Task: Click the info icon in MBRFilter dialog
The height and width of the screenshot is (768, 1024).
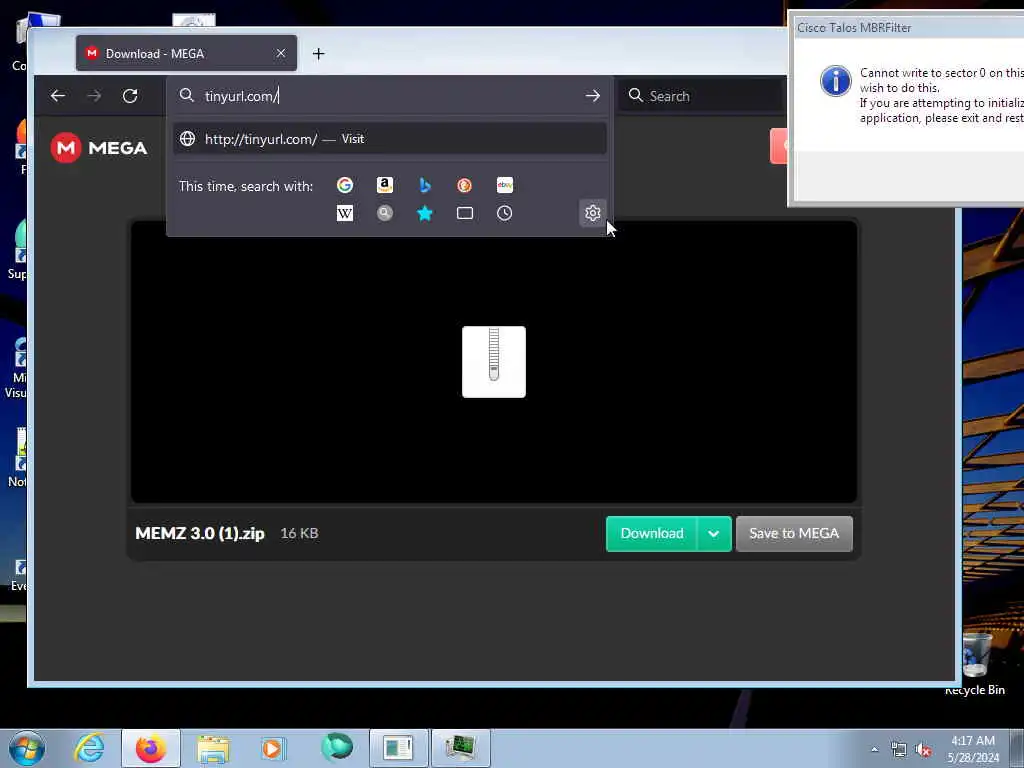Action: 835,81
